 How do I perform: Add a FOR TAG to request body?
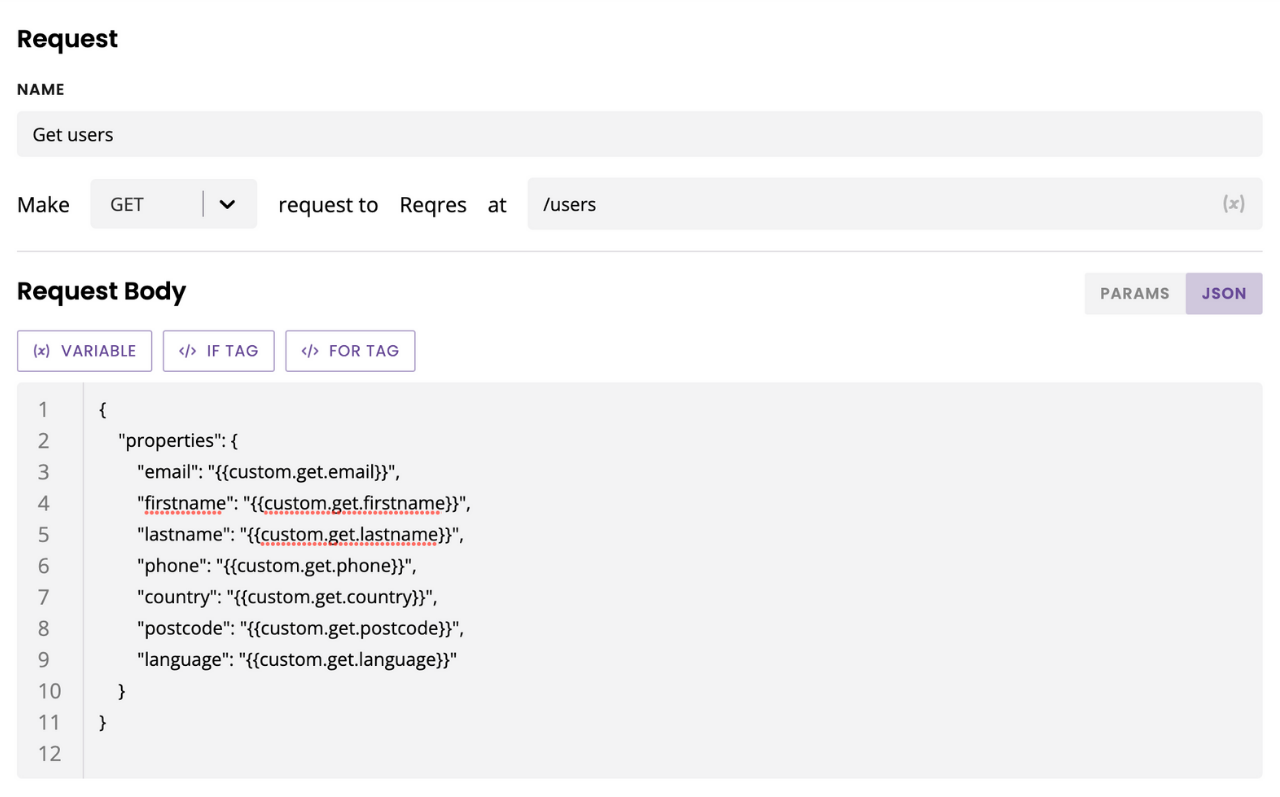(350, 351)
